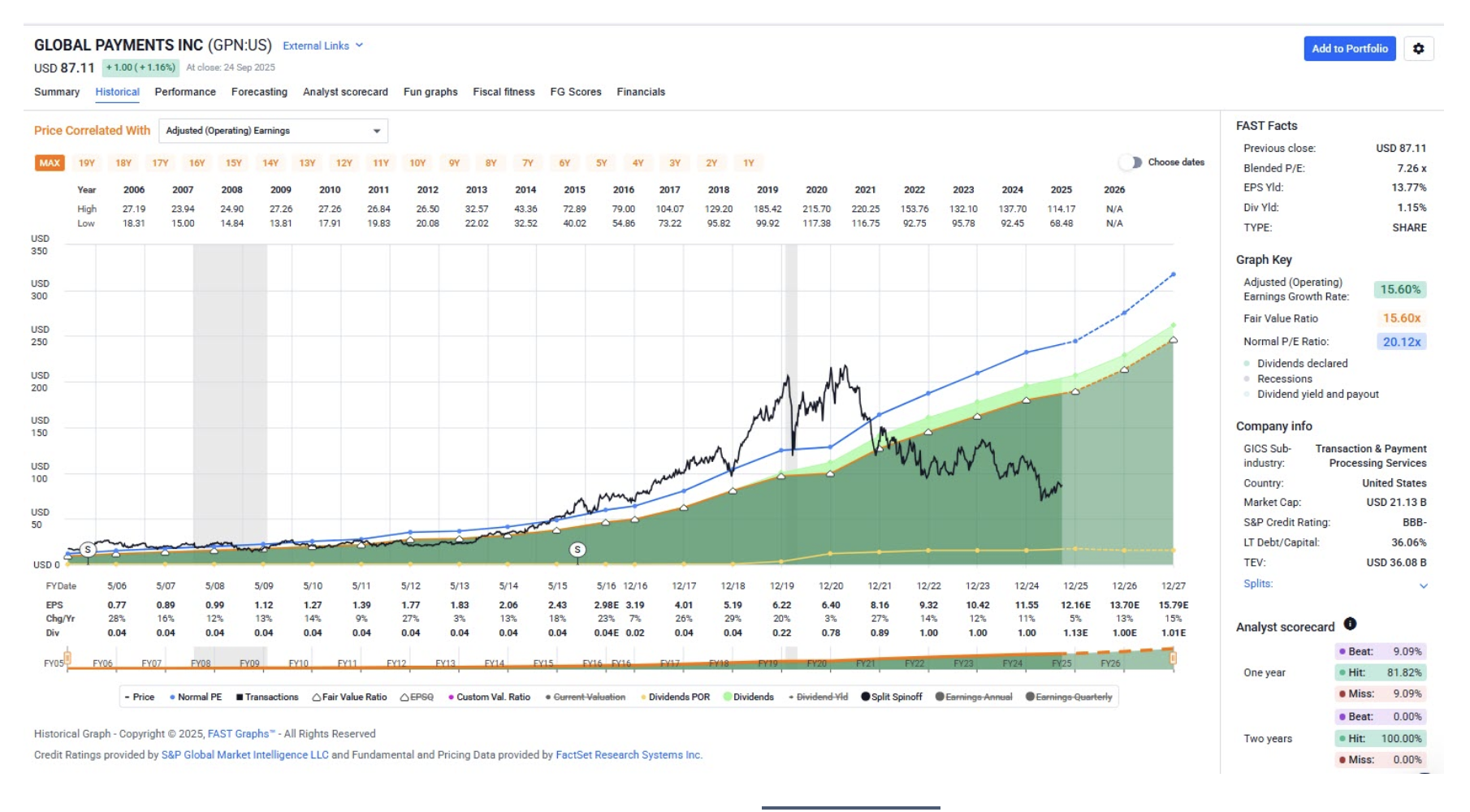Screen dimensions: 1470x812
Task: Toggle Normal PE line in legend
Action: coord(196,697)
